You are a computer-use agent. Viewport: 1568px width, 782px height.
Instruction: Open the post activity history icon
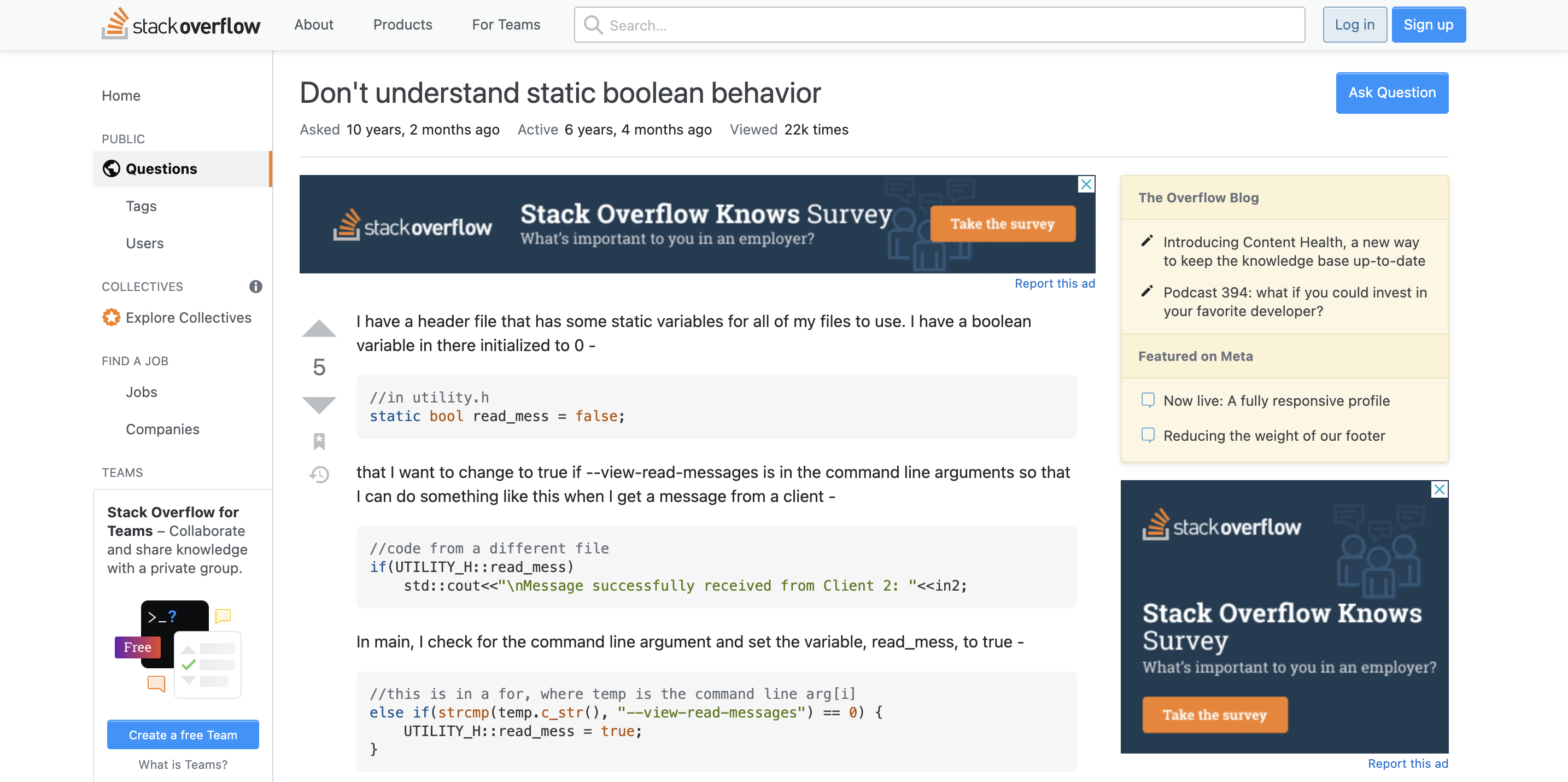coord(319,474)
